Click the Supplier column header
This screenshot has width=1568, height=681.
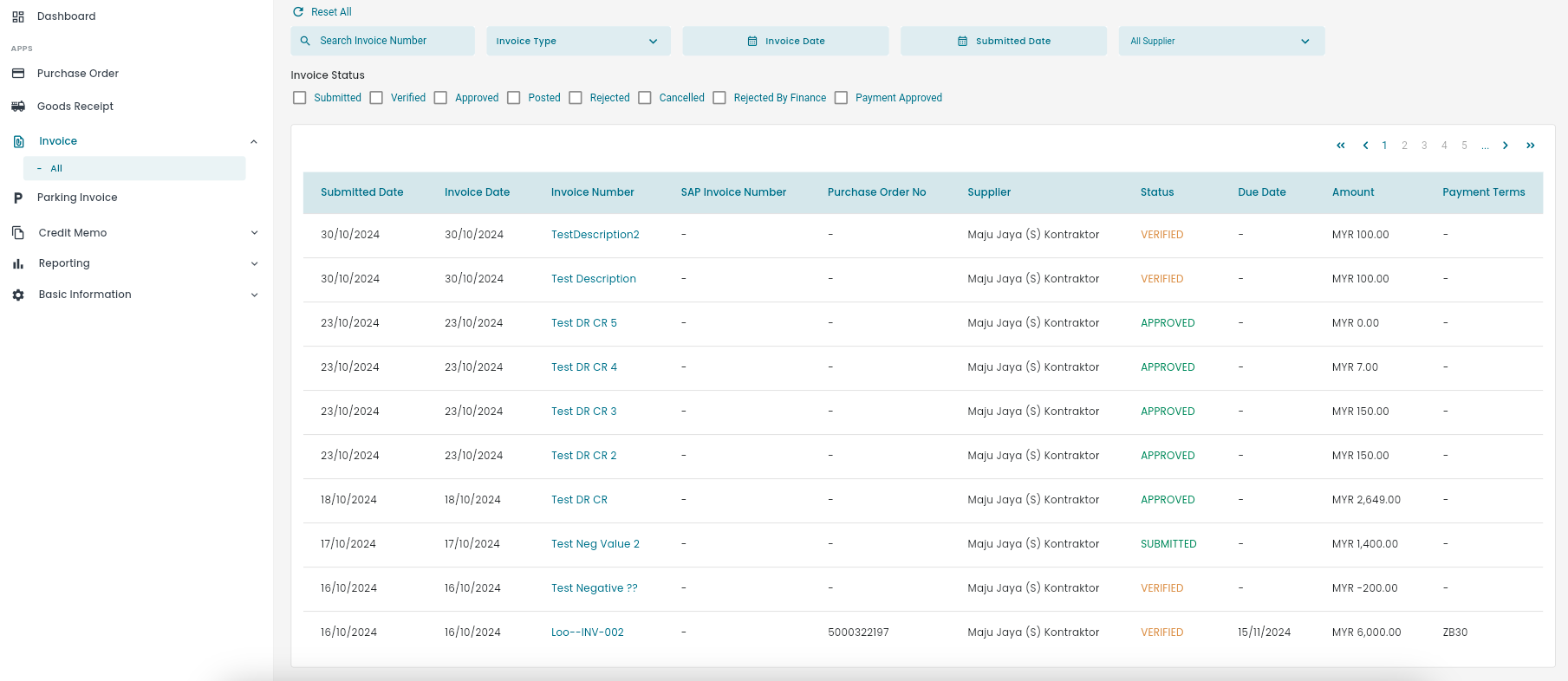click(x=989, y=192)
